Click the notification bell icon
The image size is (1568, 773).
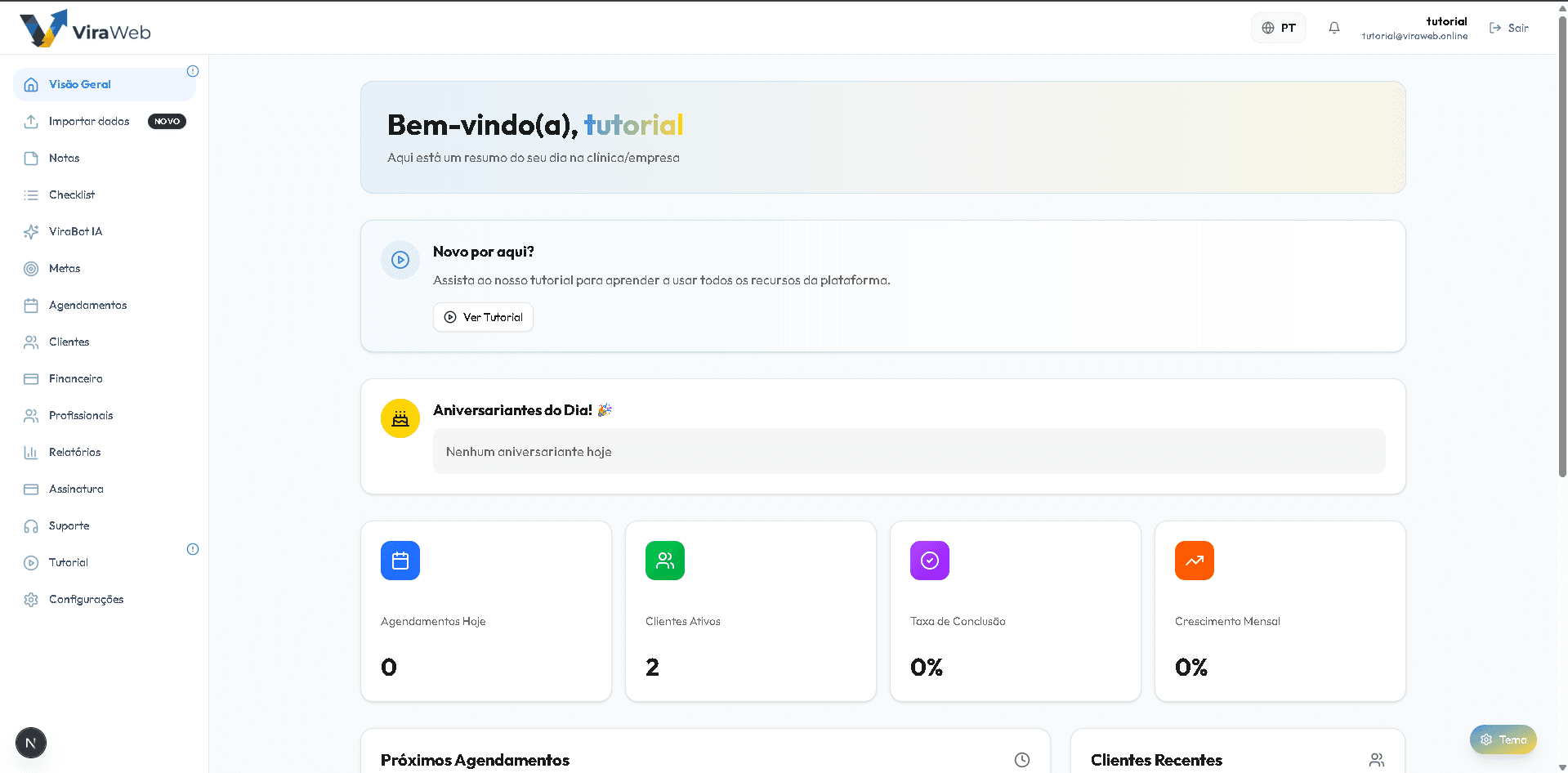click(x=1333, y=28)
